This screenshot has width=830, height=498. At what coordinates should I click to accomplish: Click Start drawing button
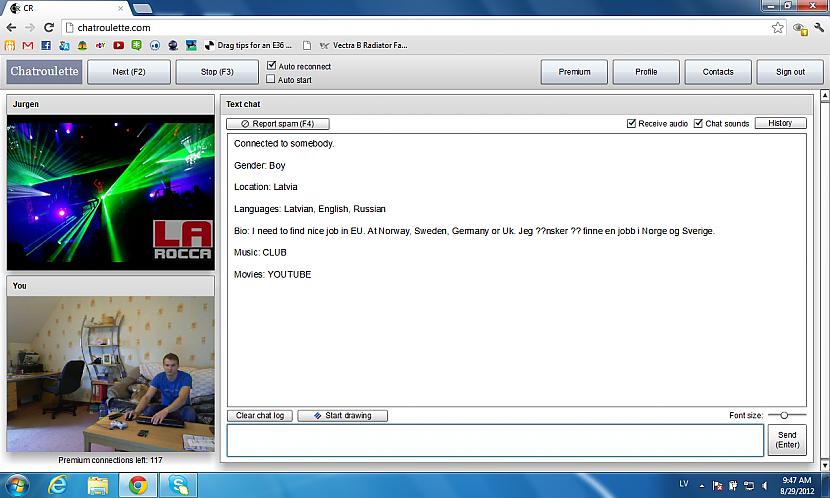pyautogui.click(x=342, y=416)
